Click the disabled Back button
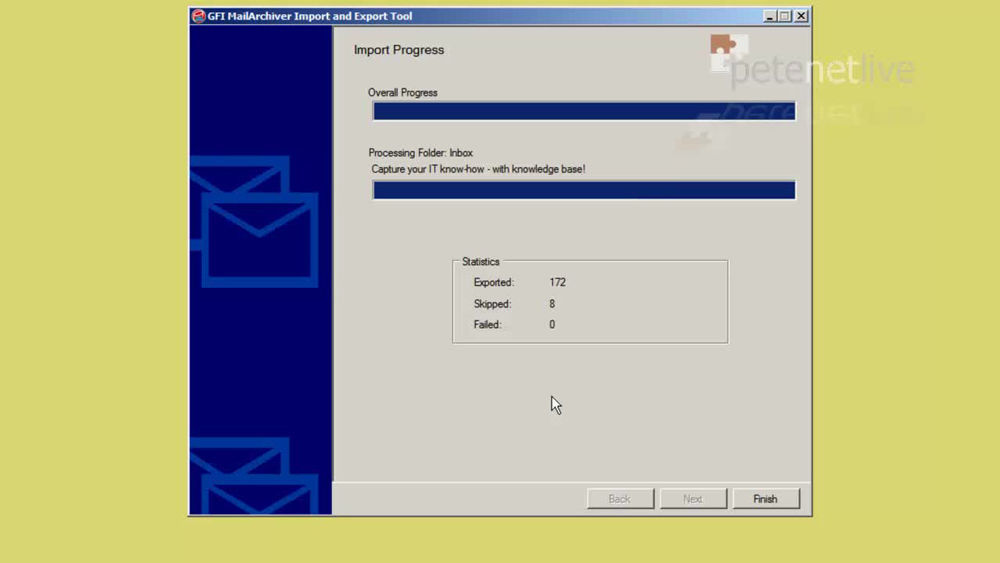Screen dimensions: 1000x563 coord(620,499)
